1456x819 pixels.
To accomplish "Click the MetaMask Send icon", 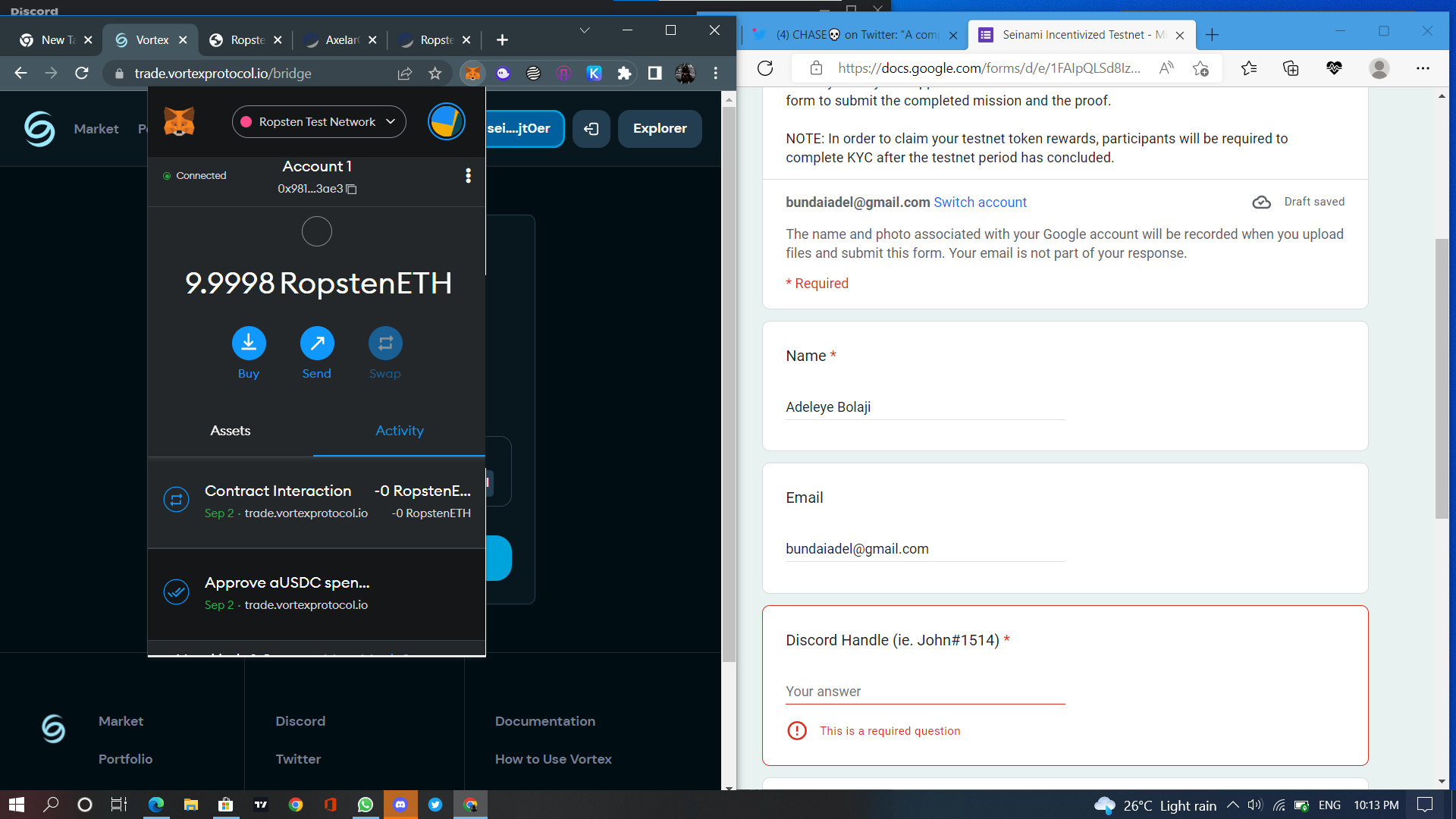I will [317, 344].
